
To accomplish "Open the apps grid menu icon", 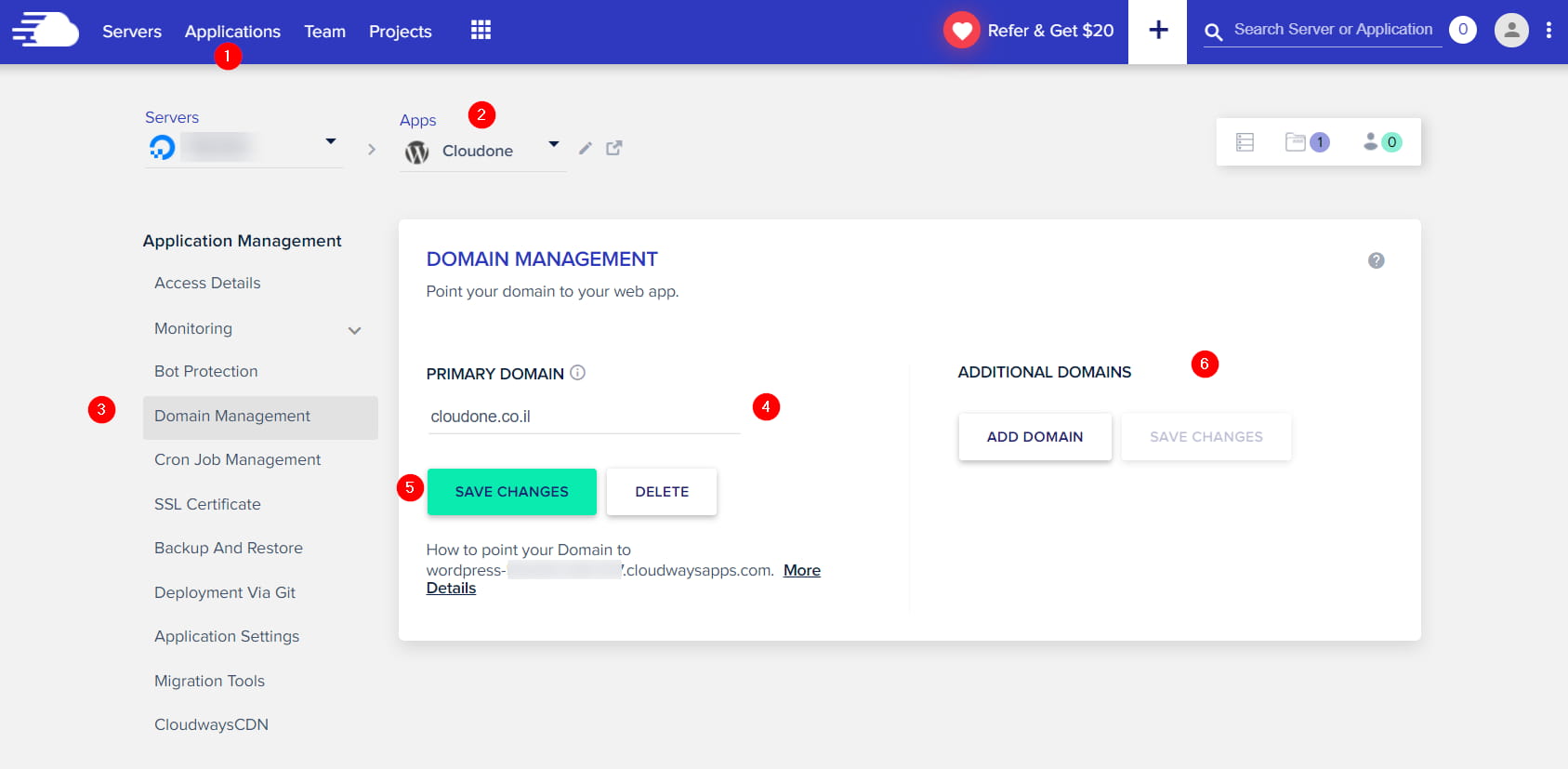I will pos(481,30).
